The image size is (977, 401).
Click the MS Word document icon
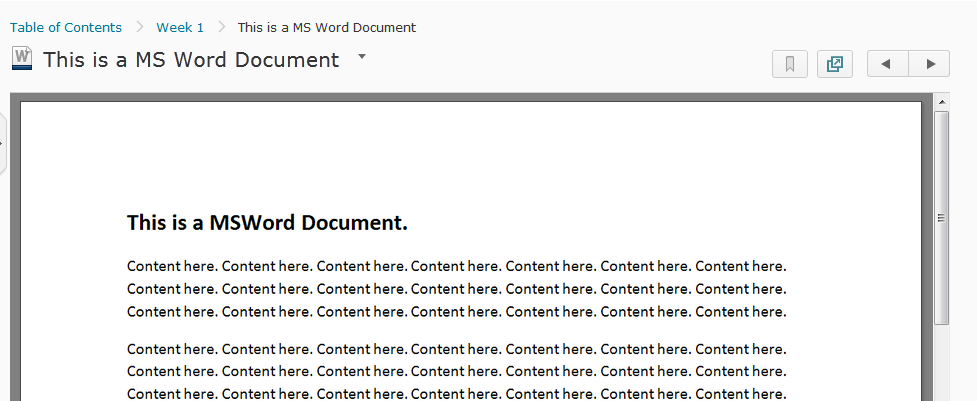[21, 59]
